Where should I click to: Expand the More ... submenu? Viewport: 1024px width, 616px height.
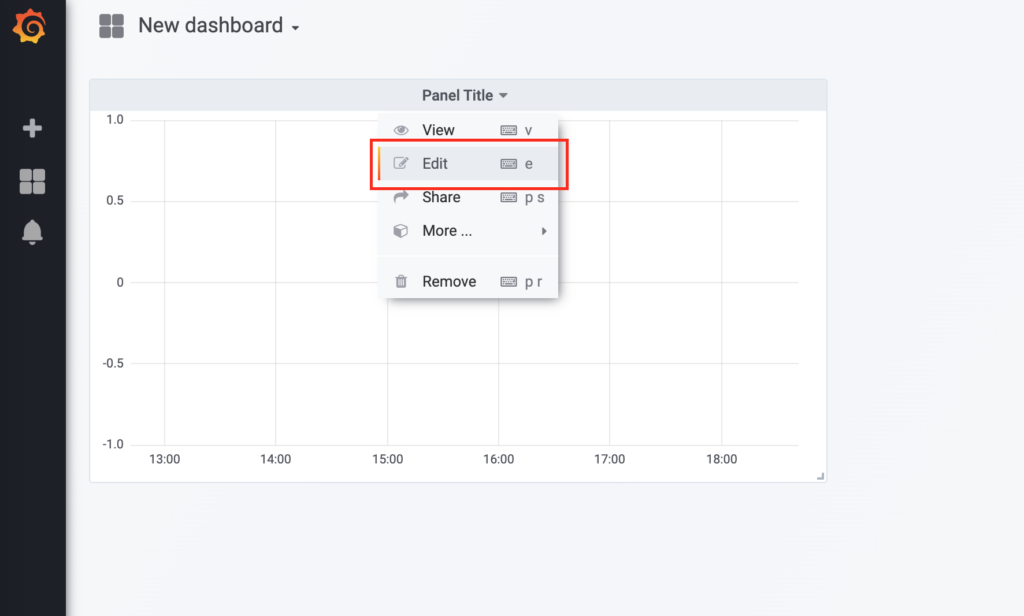[x=468, y=231]
